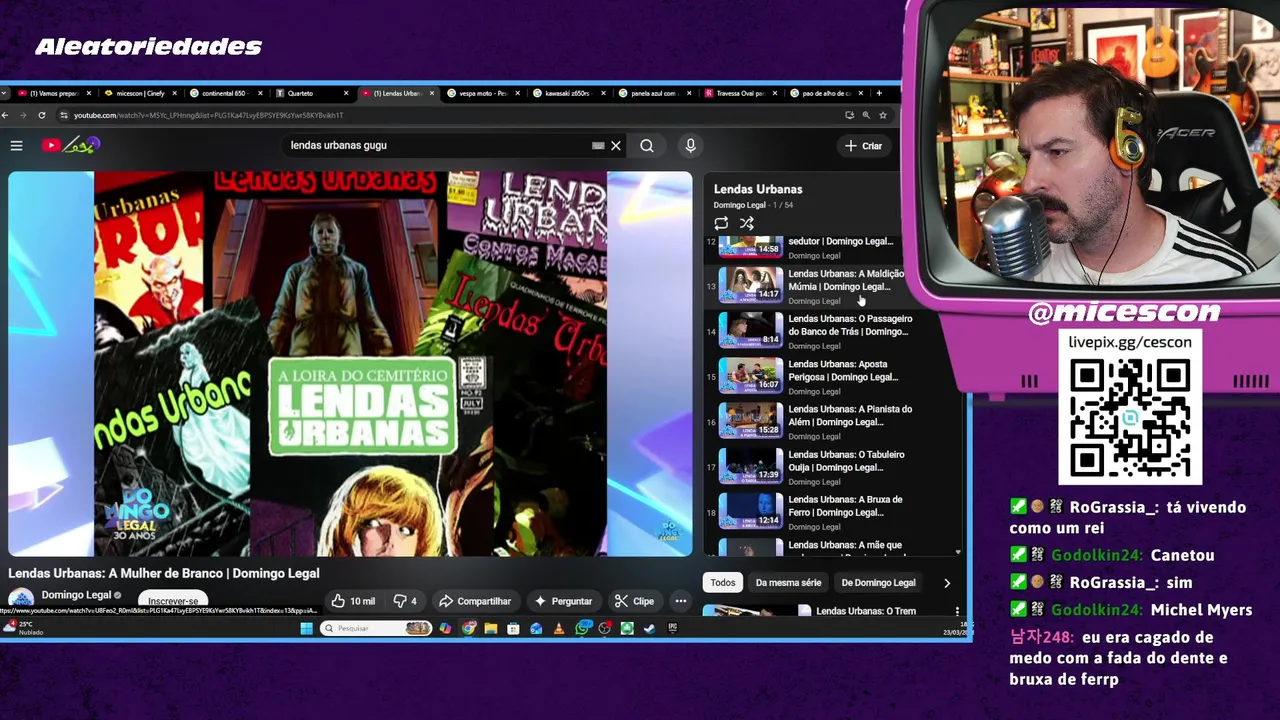Viewport: 1280px width, 720px height.
Task: Open options menu for the O Trem video
Action: point(957,611)
